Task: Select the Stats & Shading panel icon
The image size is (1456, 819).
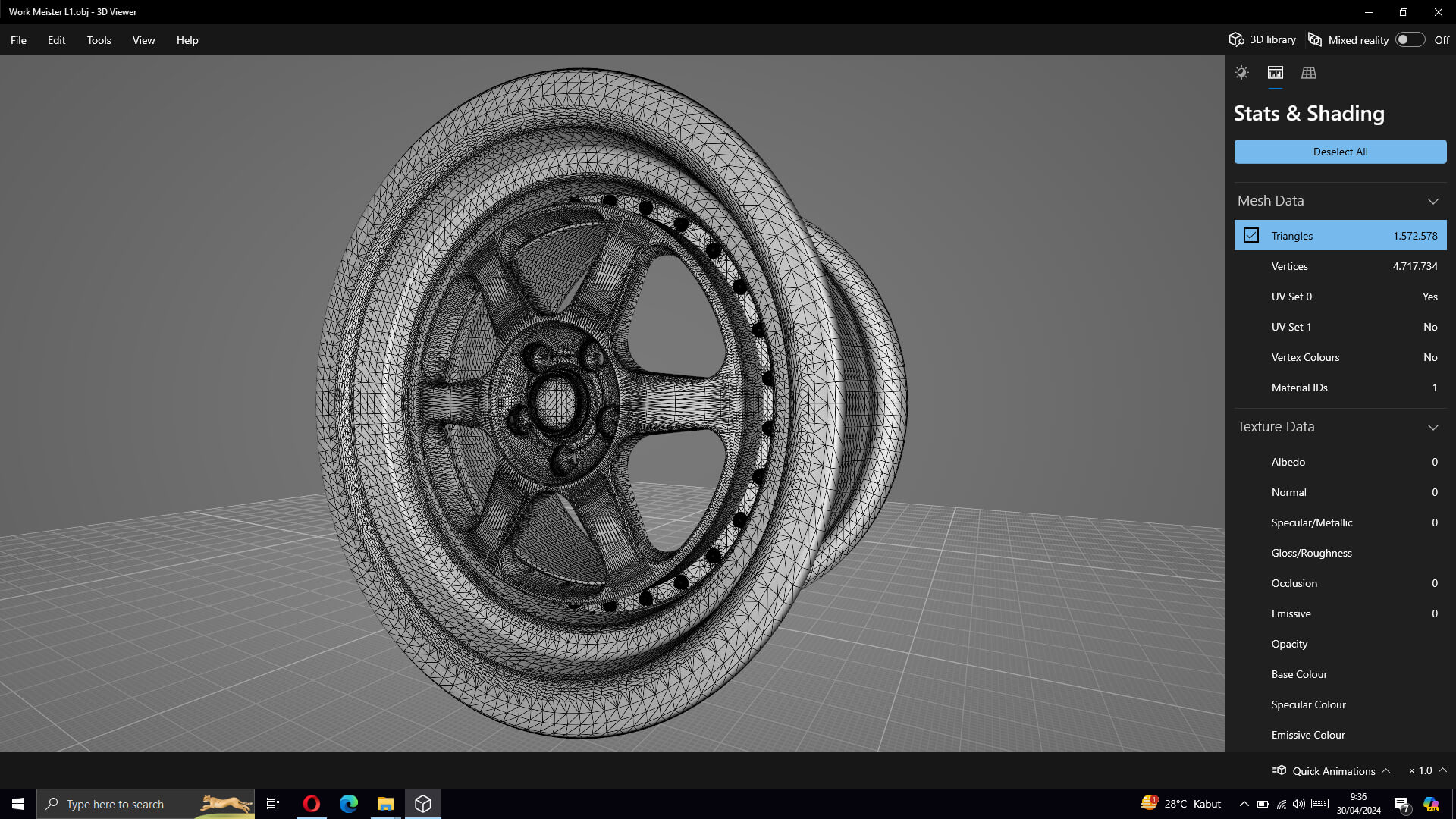Action: tap(1276, 73)
